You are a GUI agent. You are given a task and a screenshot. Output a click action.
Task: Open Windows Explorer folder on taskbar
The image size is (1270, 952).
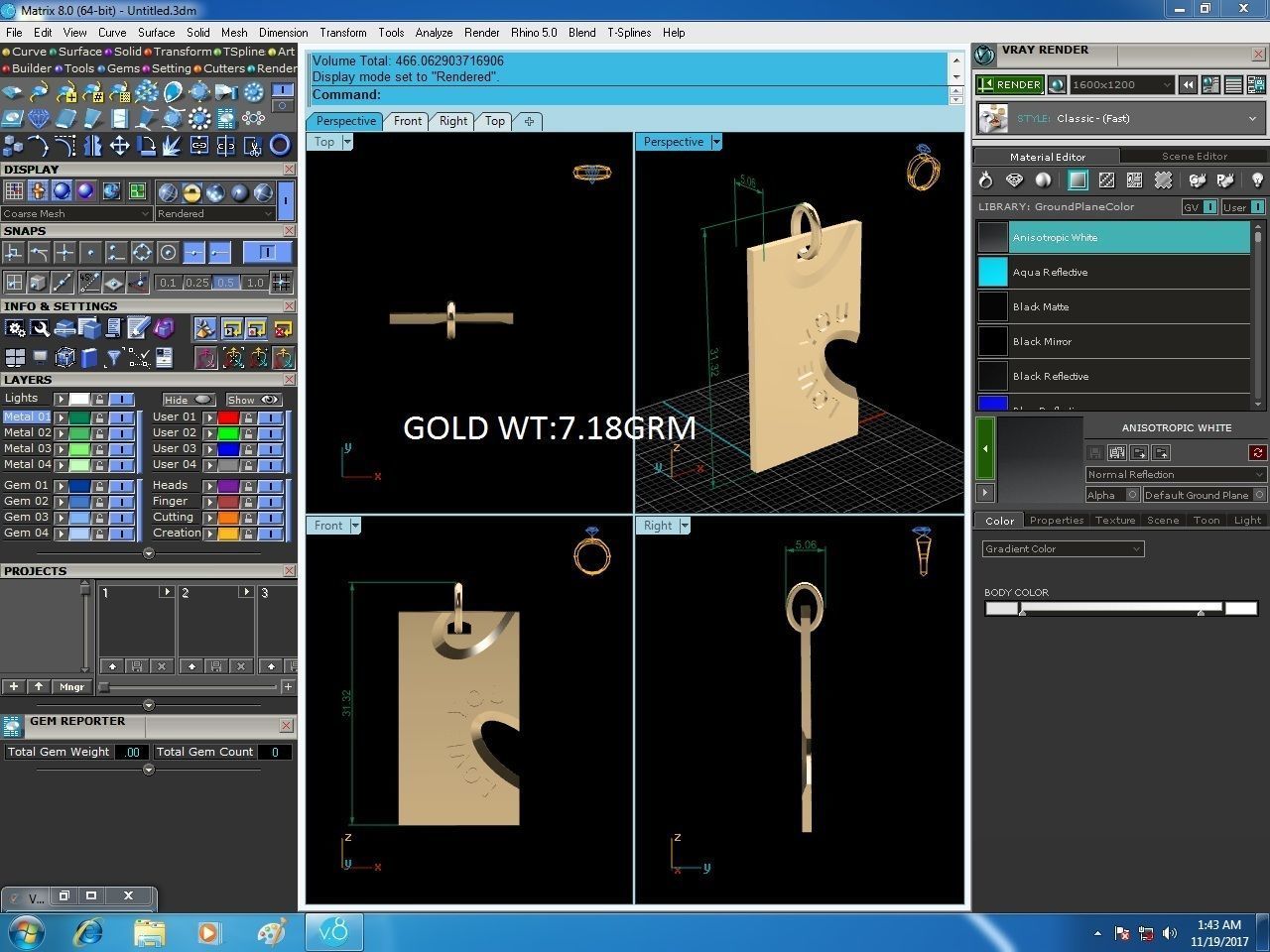click(150, 932)
